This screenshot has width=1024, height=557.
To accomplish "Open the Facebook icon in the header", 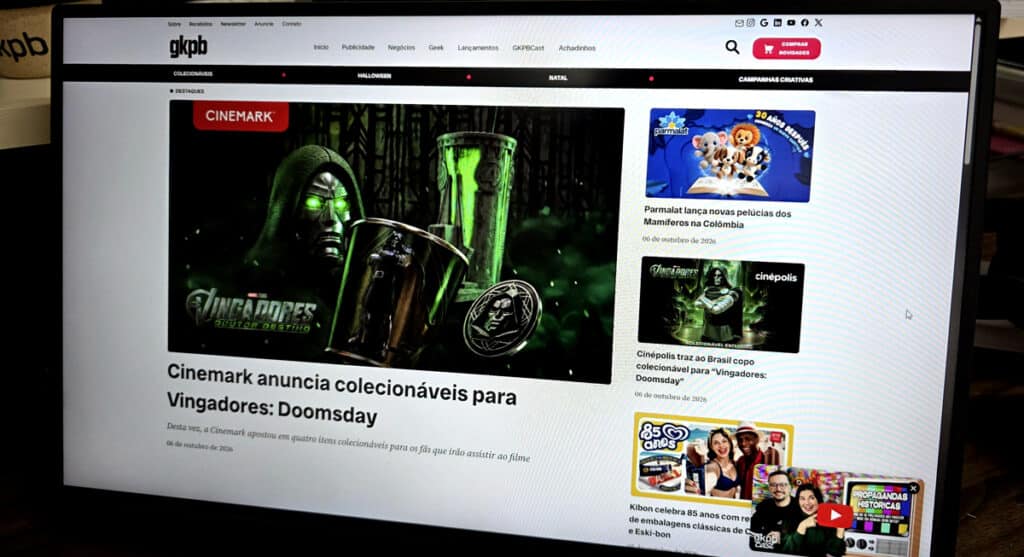I will [x=805, y=23].
